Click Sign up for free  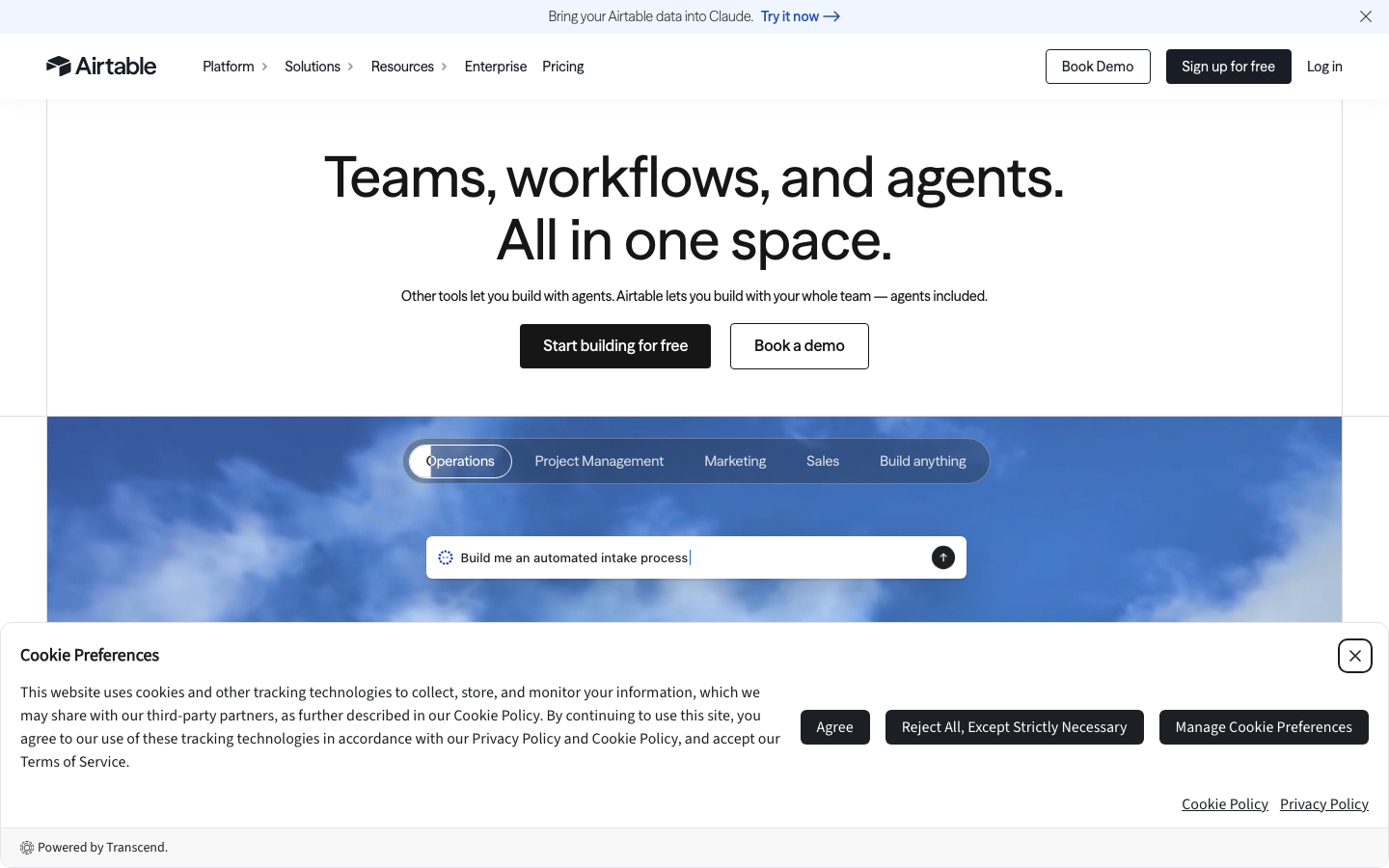click(x=1229, y=67)
